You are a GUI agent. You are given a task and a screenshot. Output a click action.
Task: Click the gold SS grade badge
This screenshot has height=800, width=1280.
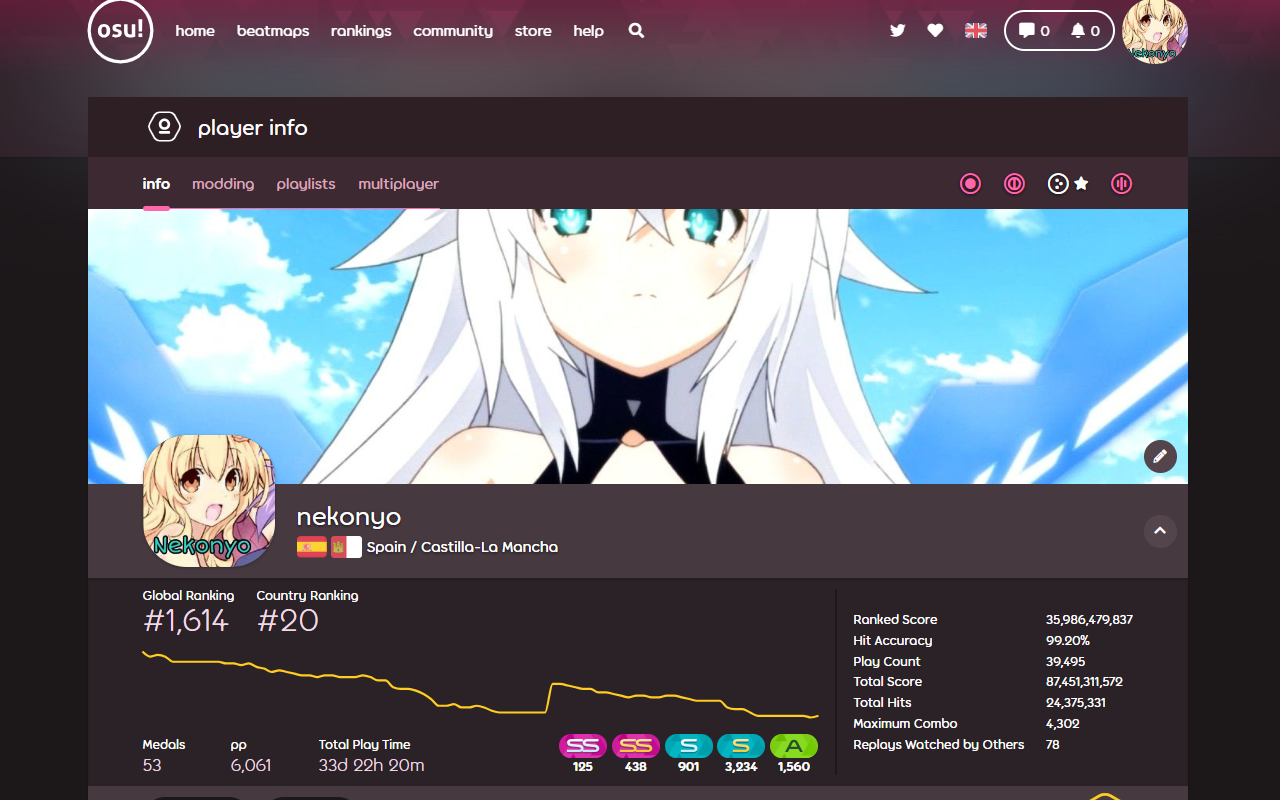pos(636,746)
